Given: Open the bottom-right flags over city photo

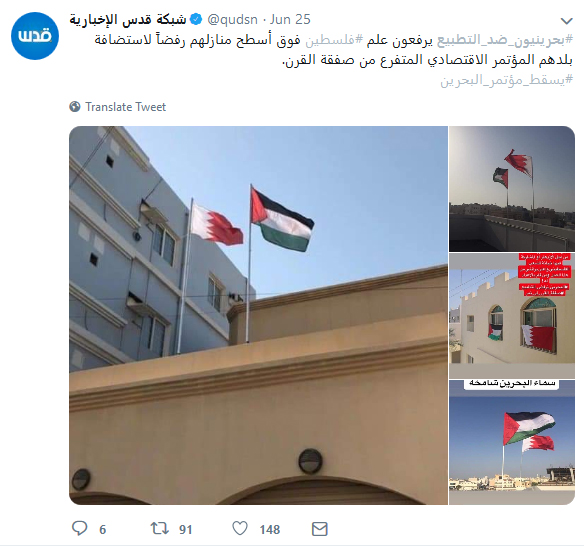Looking at the screenshot, I should pos(512,442).
